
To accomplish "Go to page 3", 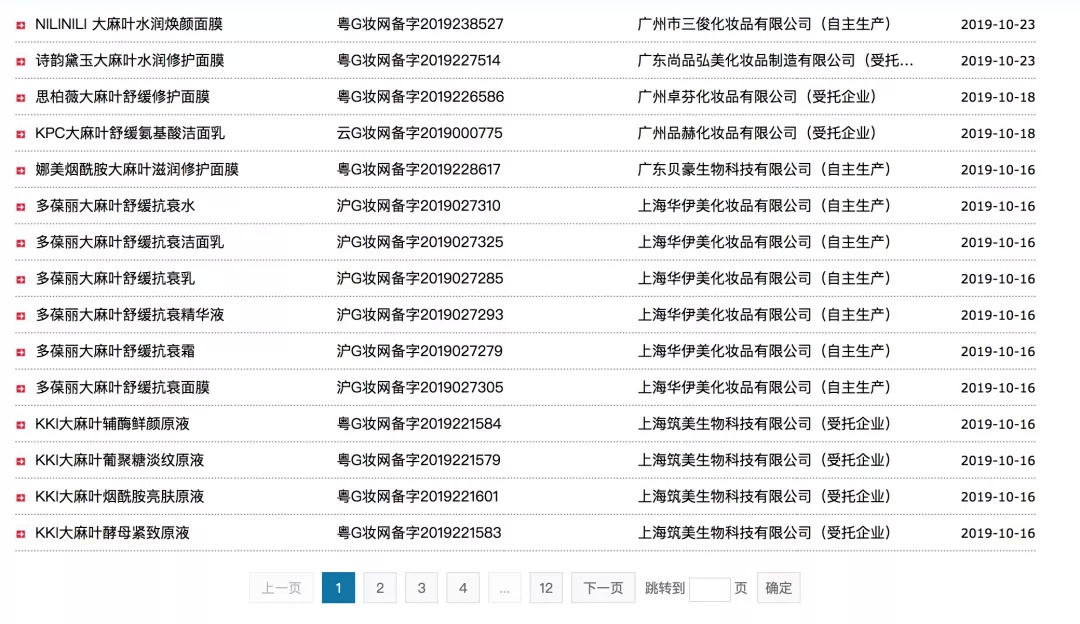I will point(422,588).
